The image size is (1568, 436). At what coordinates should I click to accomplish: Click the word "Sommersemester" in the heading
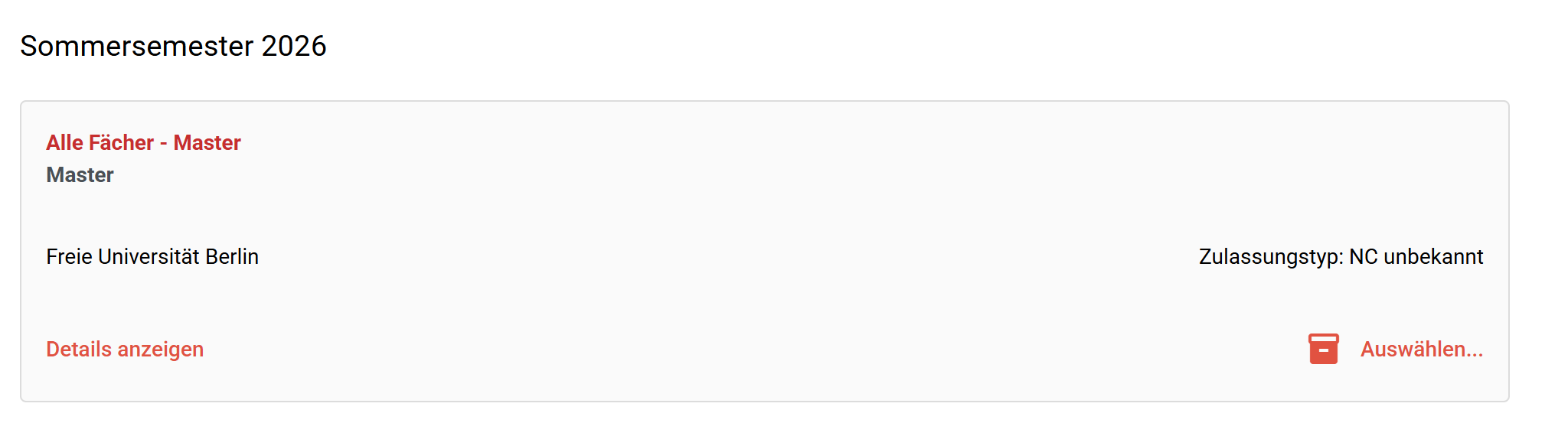coord(136,46)
